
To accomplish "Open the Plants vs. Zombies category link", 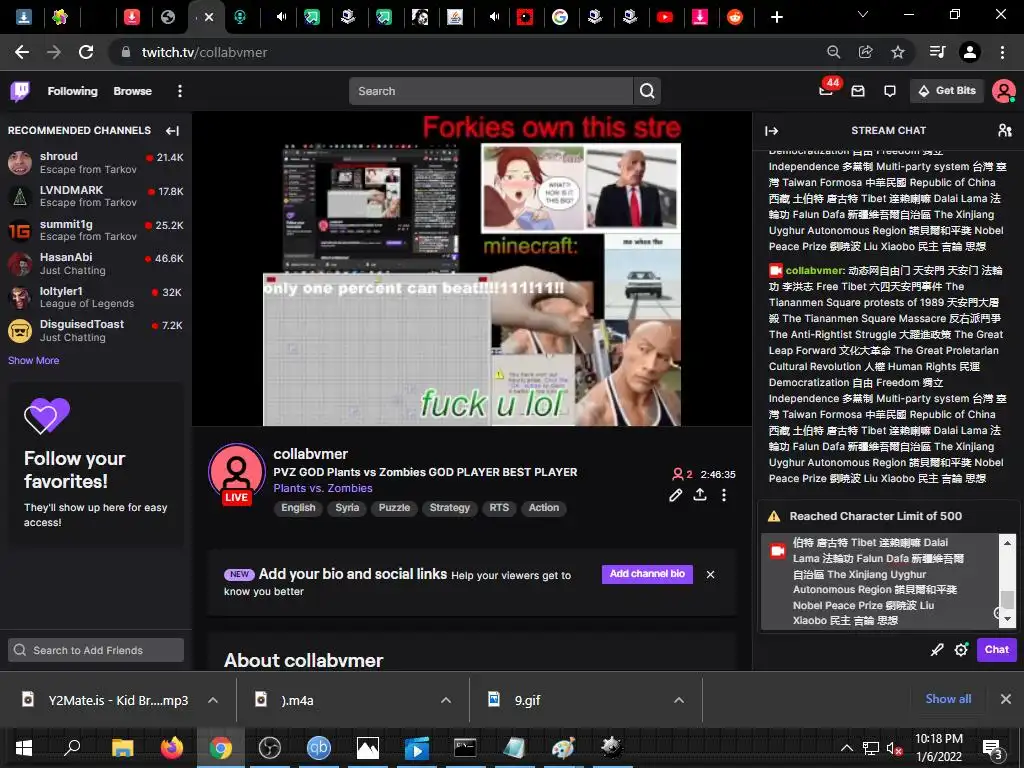I will [323, 488].
